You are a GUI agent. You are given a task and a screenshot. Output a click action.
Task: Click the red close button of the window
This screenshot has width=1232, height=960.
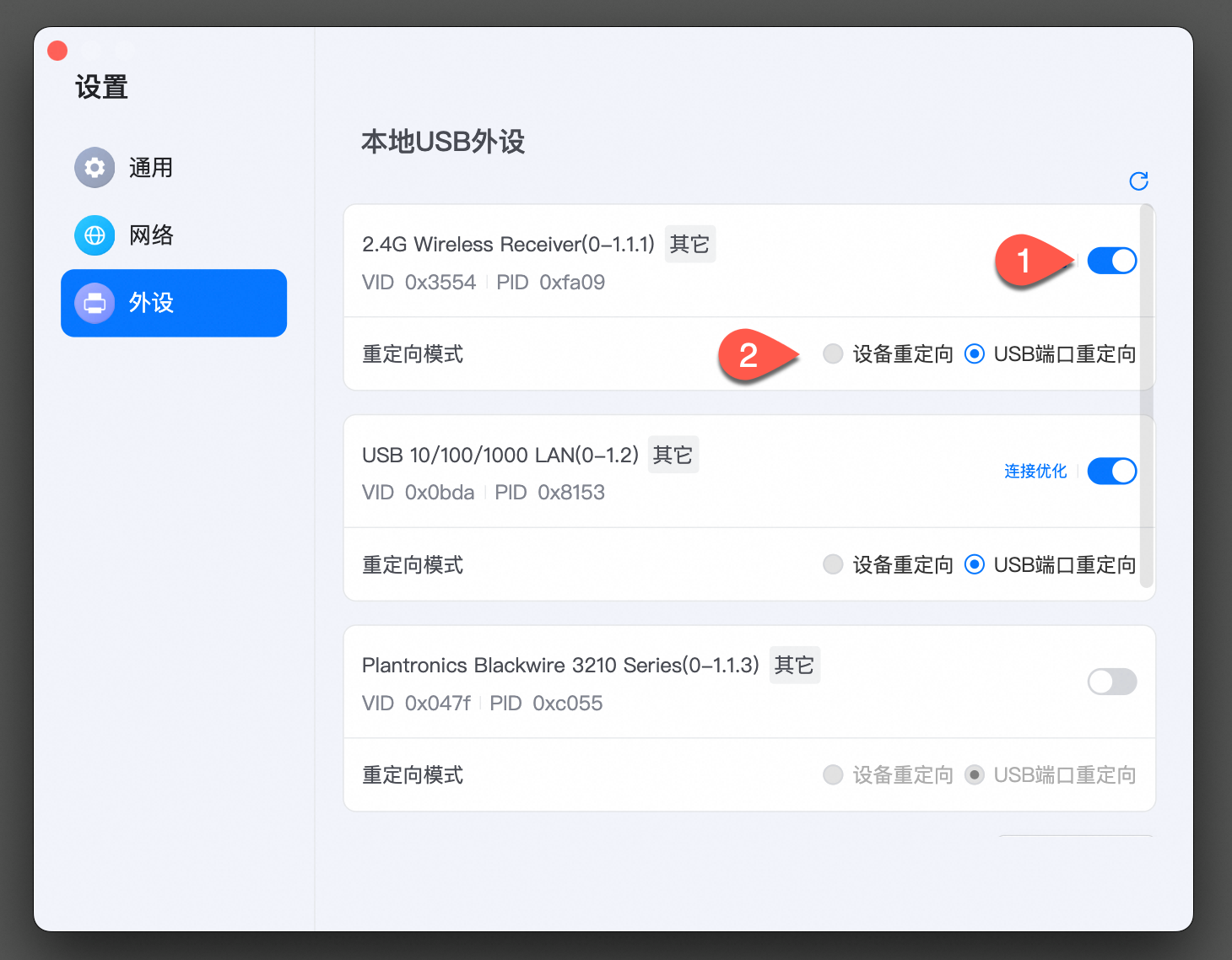57,50
